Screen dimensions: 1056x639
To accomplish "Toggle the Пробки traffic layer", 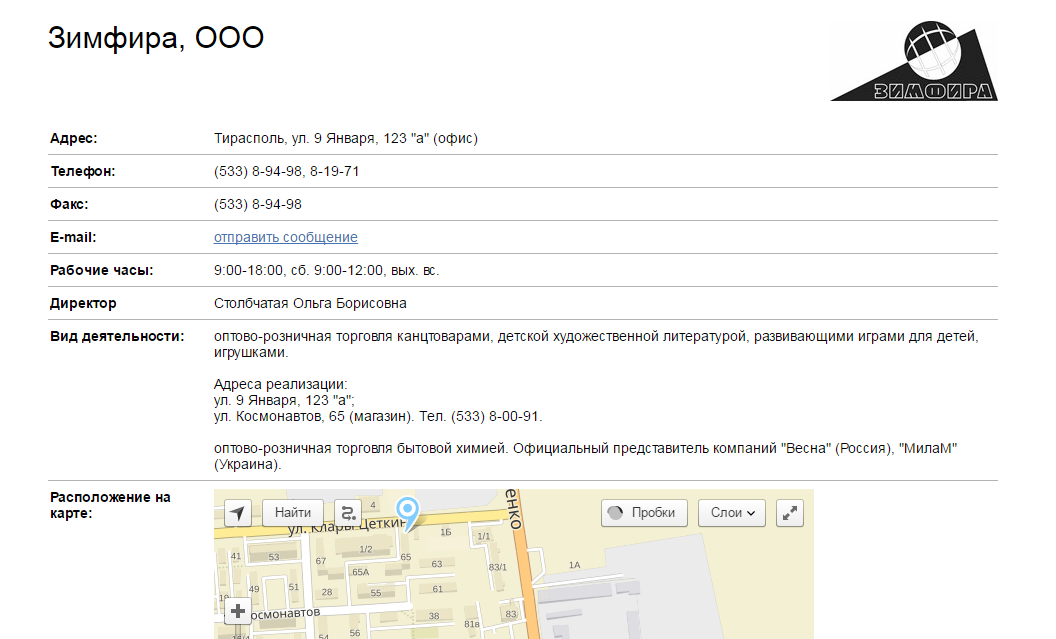I will point(645,513).
